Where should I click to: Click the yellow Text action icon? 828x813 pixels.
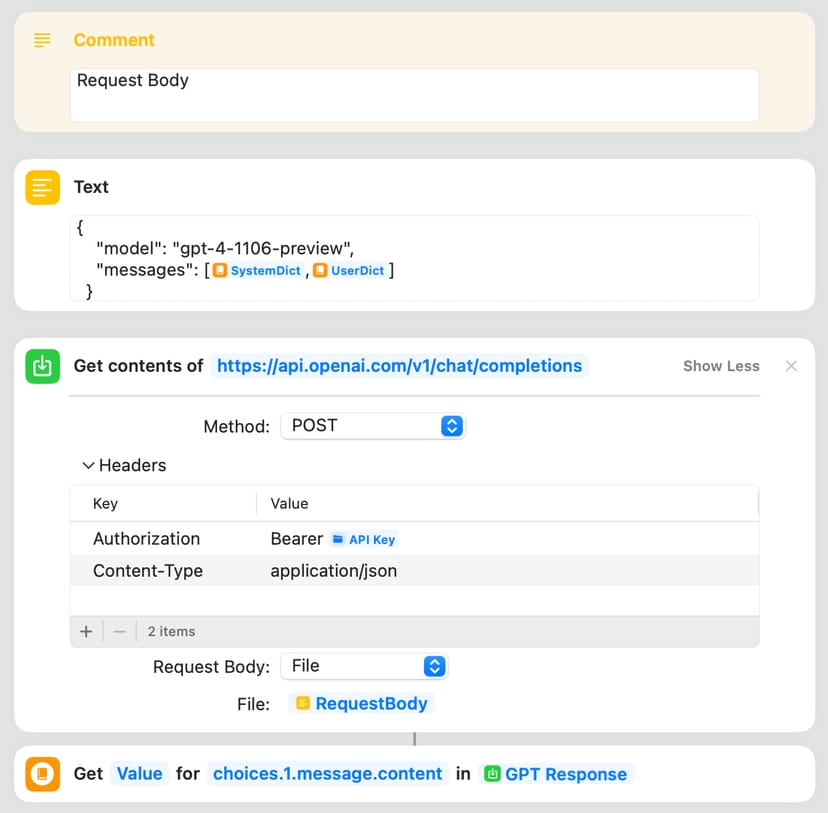pos(42,187)
